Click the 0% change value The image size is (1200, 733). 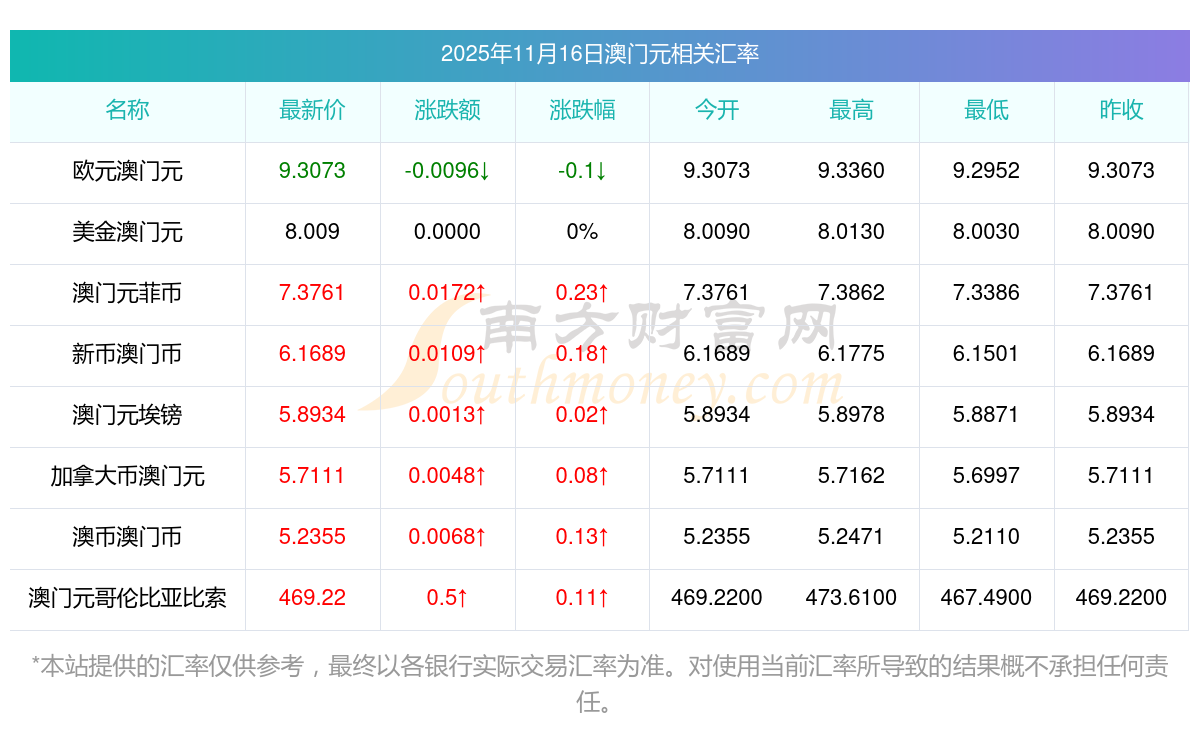pyautogui.click(x=582, y=232)
